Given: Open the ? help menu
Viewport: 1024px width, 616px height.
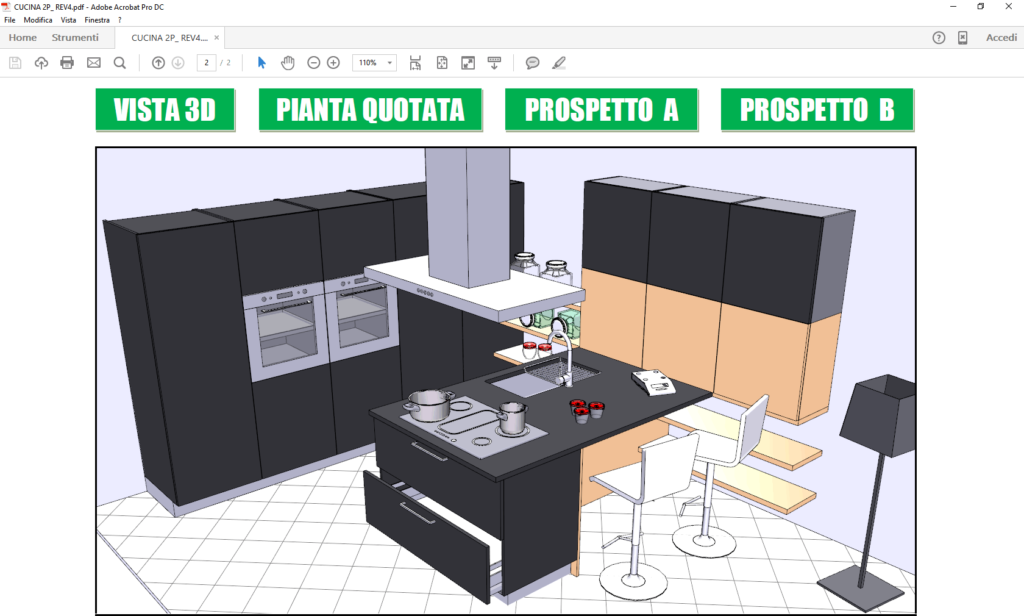Looking at the screenshot, I should [120, 20].
